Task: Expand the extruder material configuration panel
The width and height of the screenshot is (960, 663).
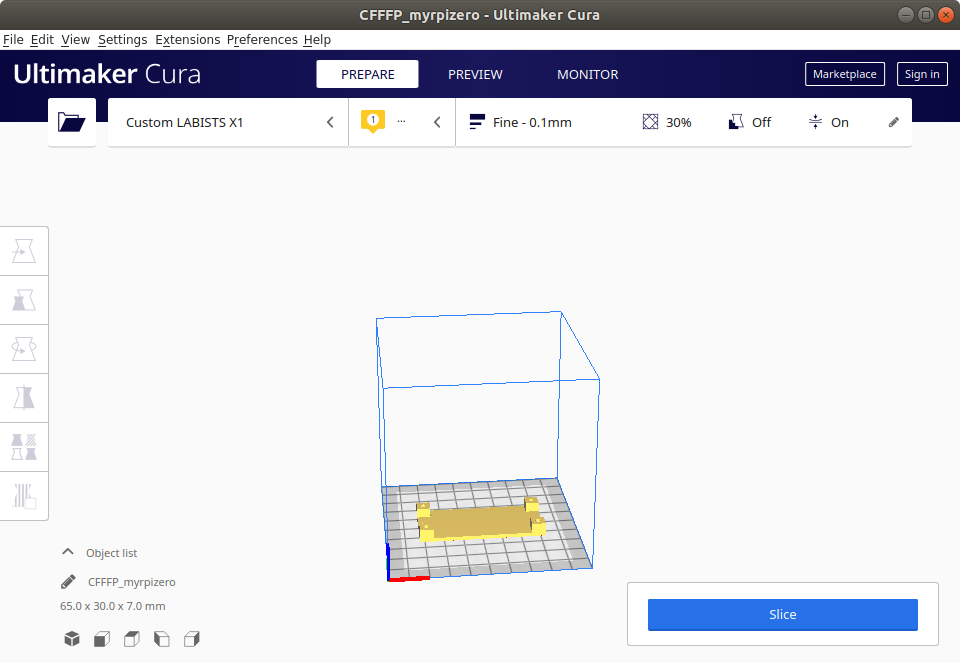Action: coord(402,122)
